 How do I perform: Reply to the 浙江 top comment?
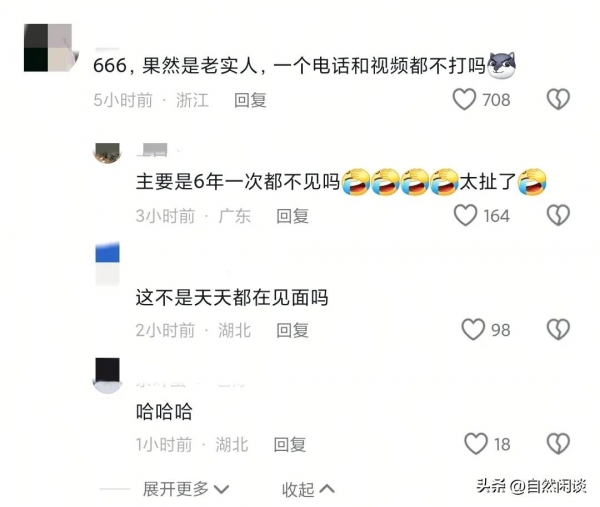250,100
